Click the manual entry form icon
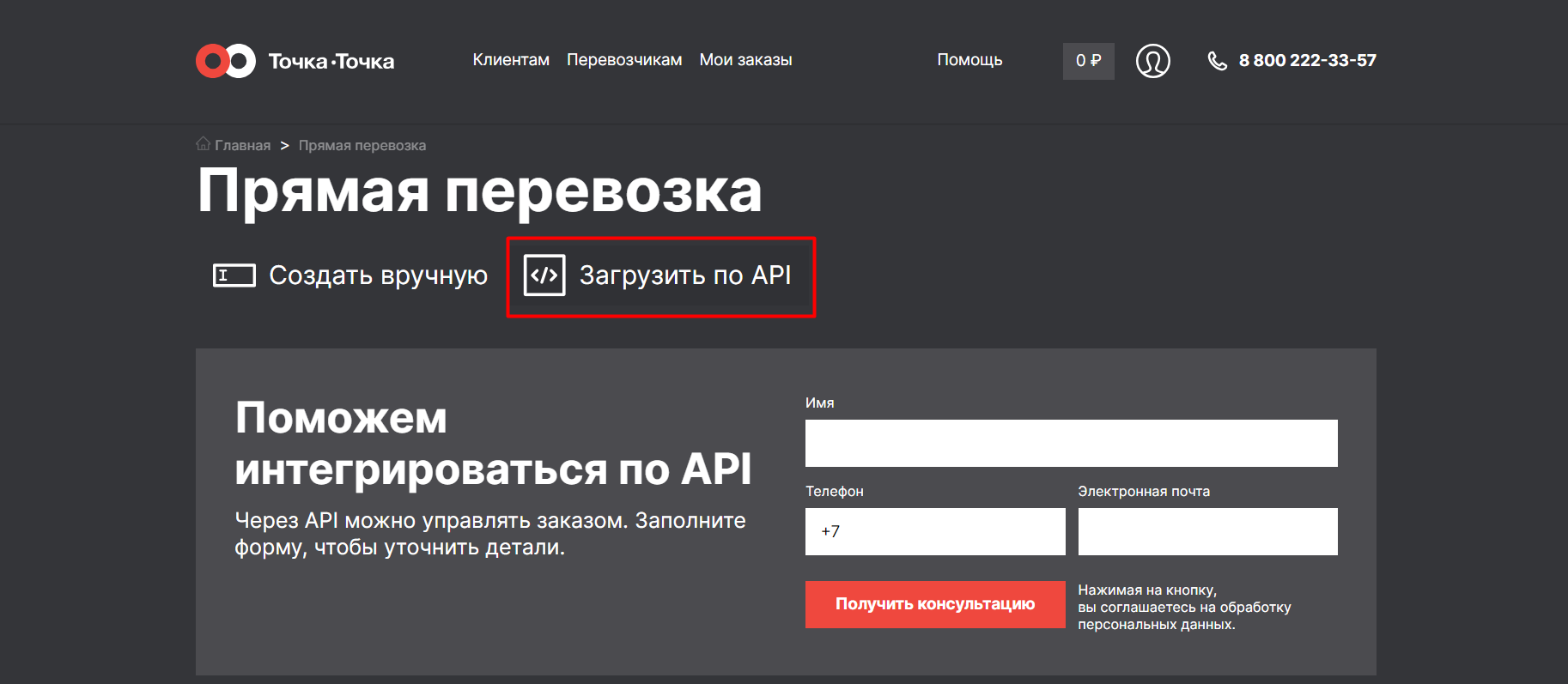 click(x=234, y=275)
